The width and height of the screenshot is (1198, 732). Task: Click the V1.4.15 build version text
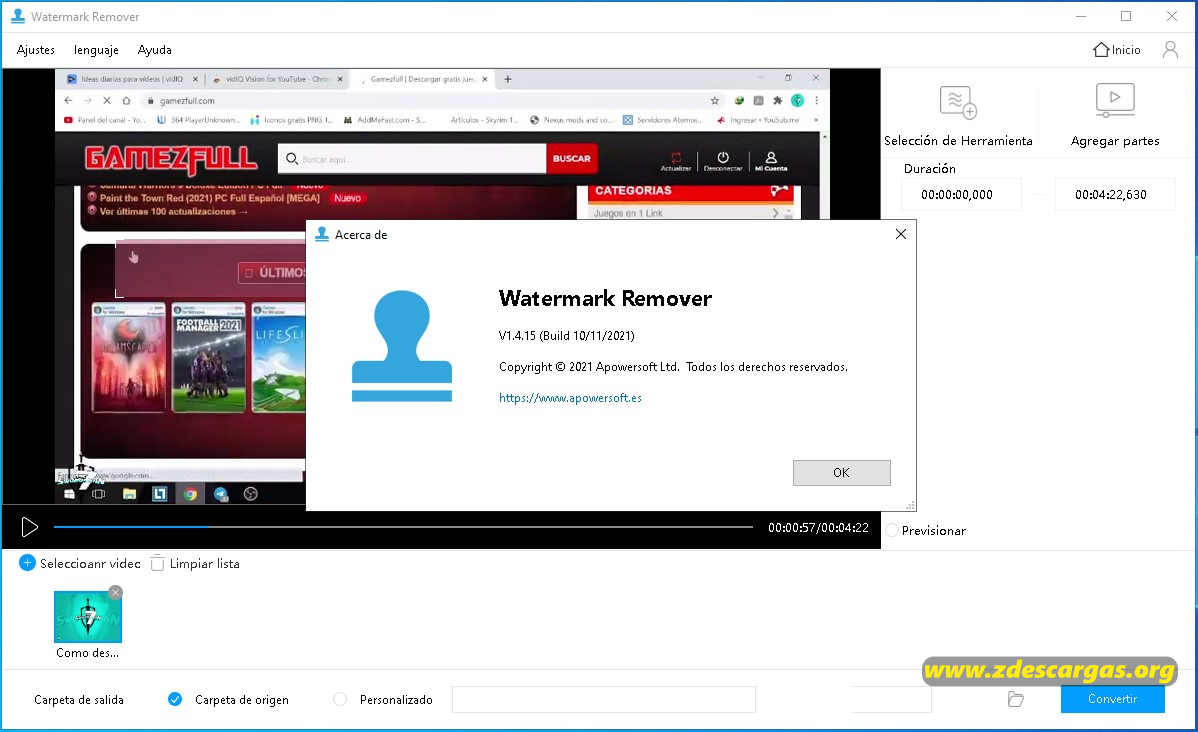(x=566, y=335)
